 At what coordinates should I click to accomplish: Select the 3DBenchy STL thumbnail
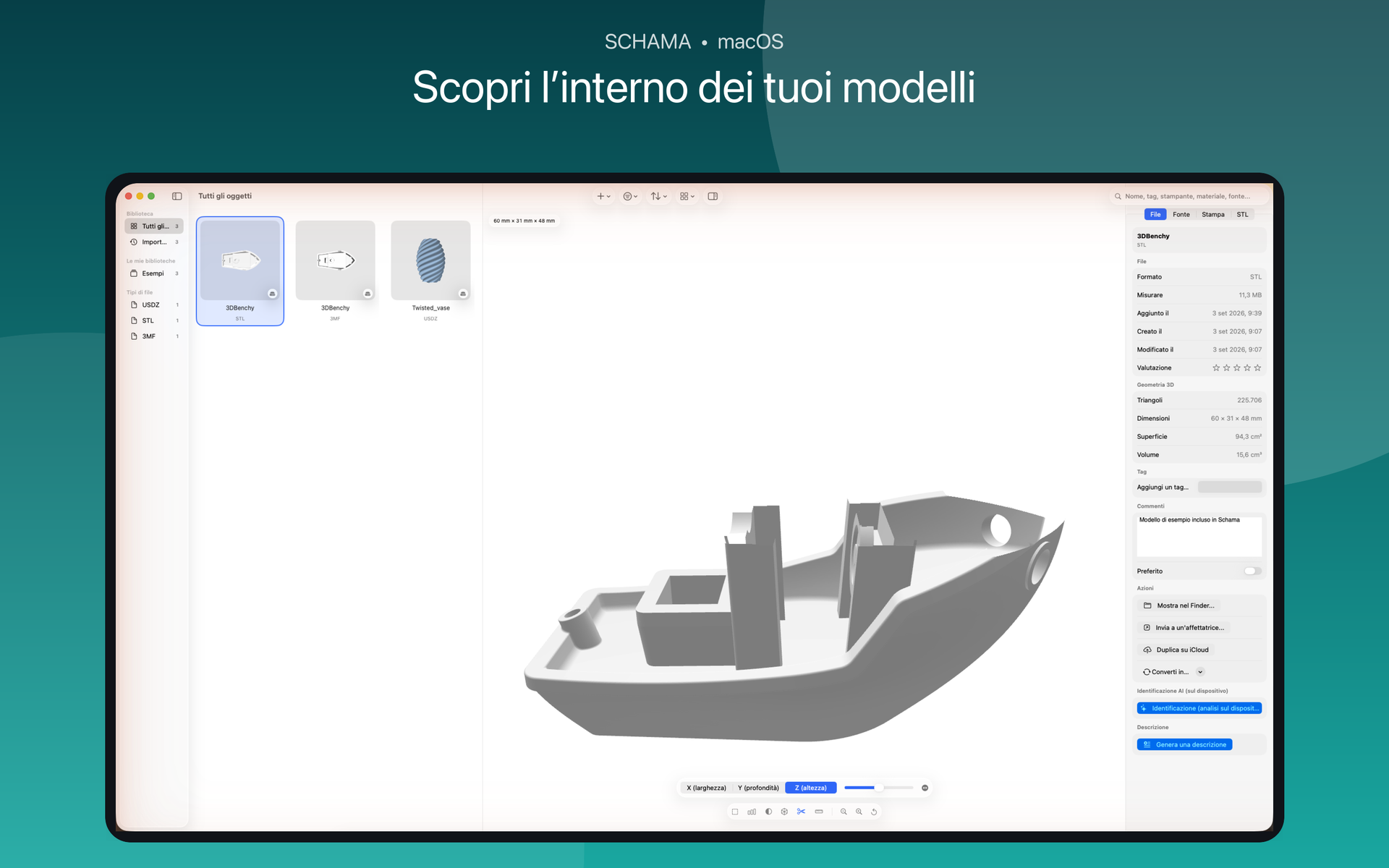click(240, 271)
